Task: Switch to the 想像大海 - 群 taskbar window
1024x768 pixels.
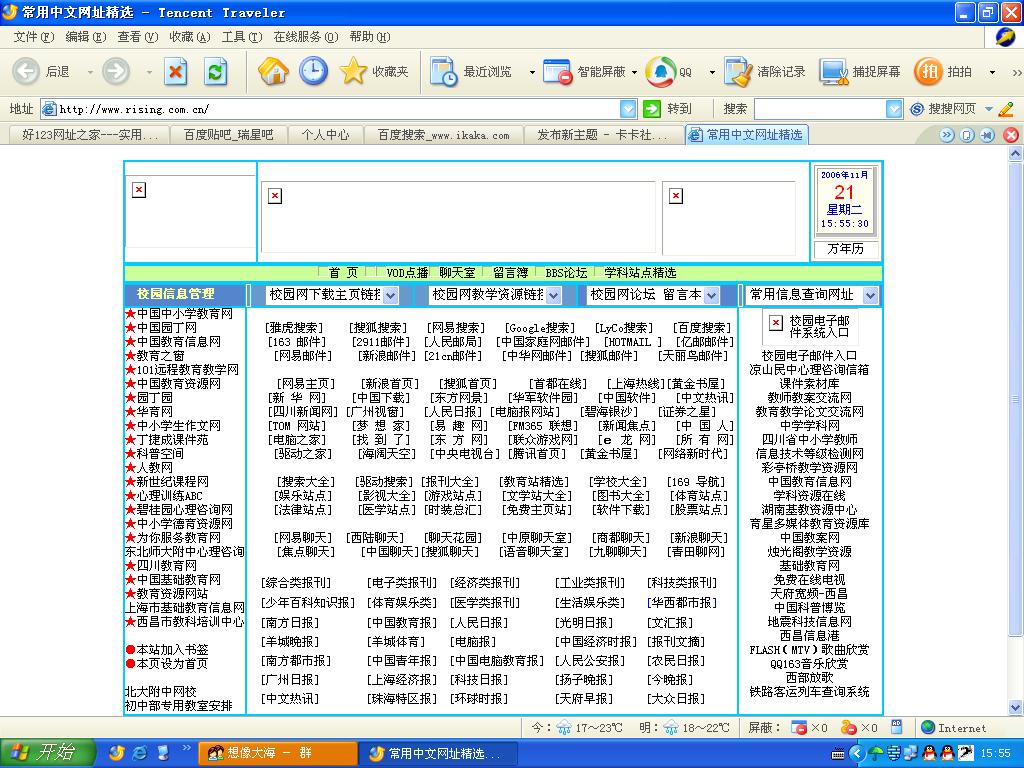Action: click(x=277, y=753)
